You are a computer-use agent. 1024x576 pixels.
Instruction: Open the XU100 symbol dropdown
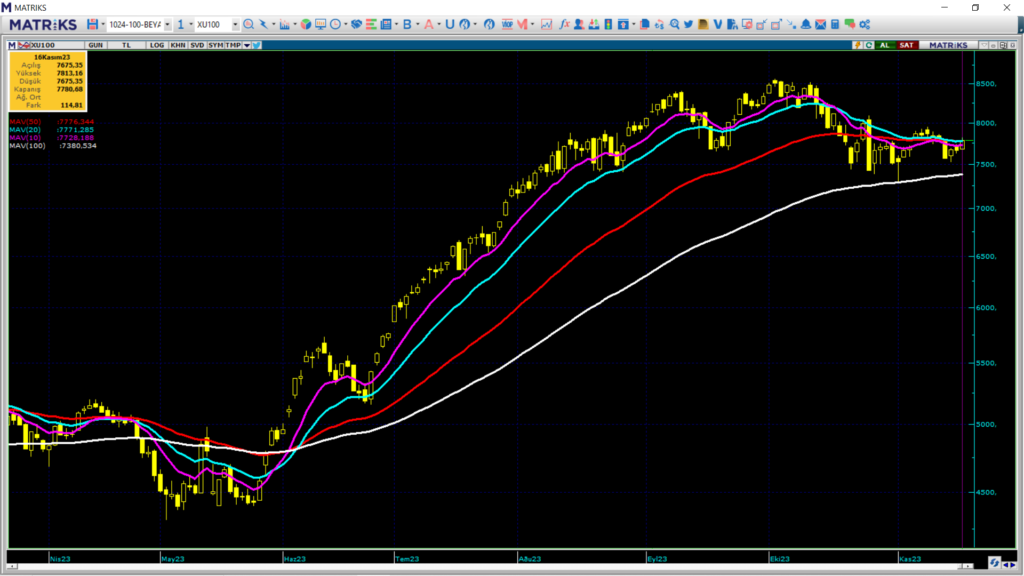tap(234, 24)
